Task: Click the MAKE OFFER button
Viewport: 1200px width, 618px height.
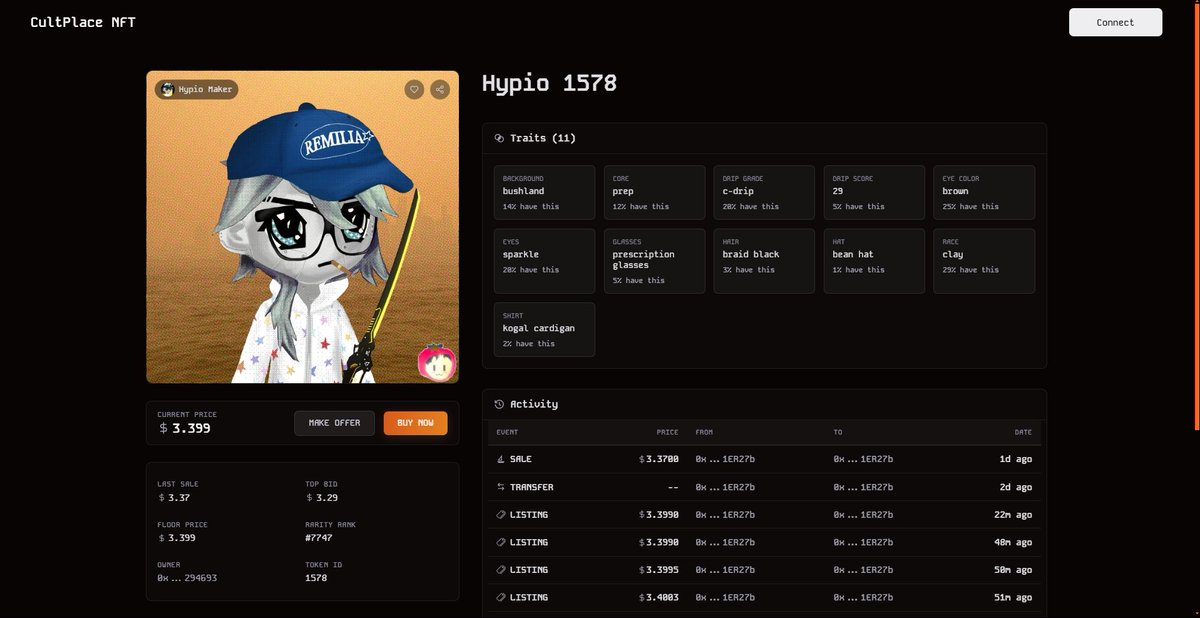Action: point(334,423)
